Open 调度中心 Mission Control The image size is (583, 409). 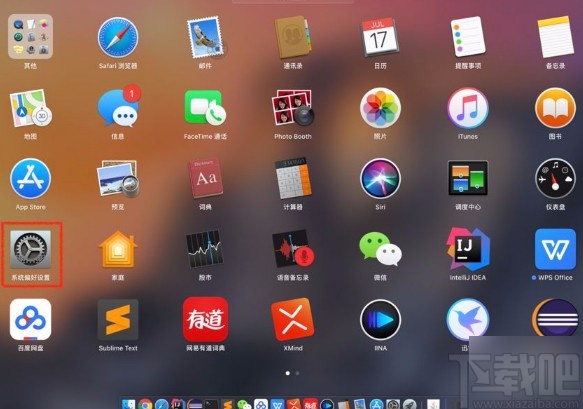[468, 178]
